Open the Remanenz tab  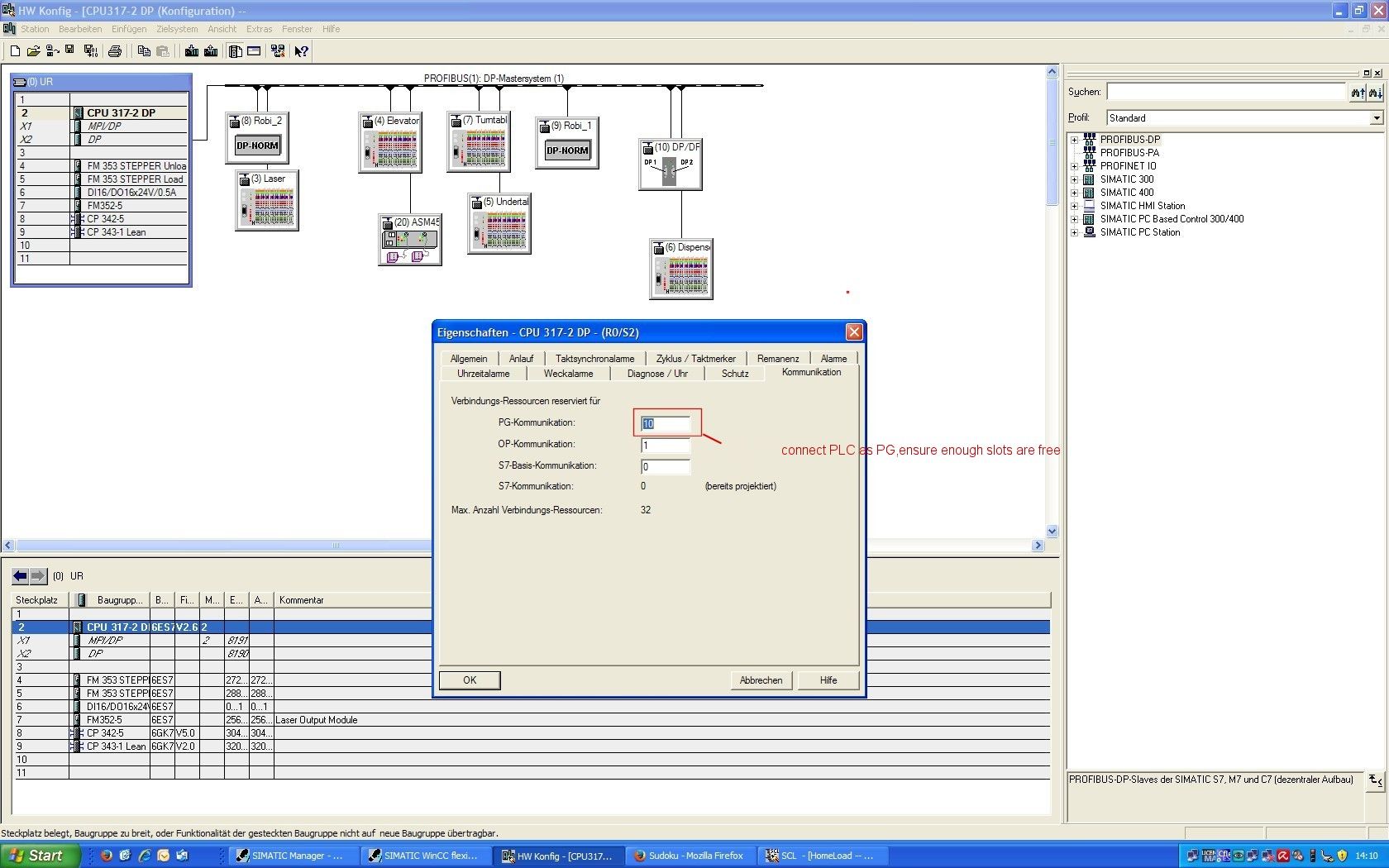click(778, 359)
